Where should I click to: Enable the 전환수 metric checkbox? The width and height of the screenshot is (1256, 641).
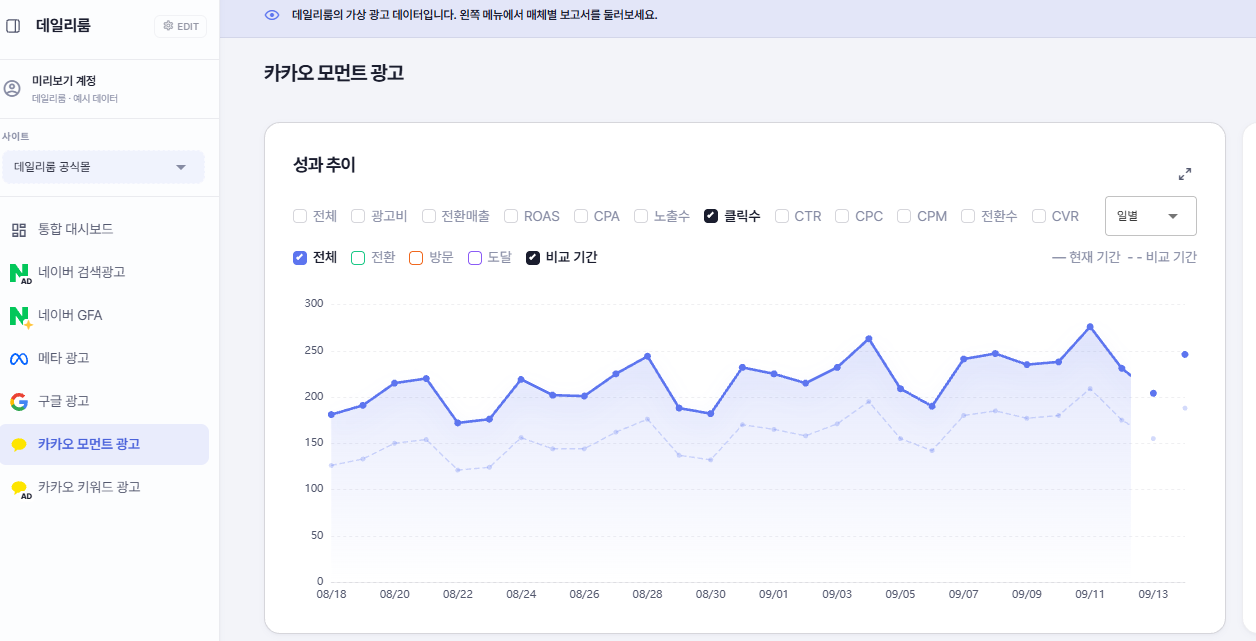pyautogui.click(x=968, y=216)
